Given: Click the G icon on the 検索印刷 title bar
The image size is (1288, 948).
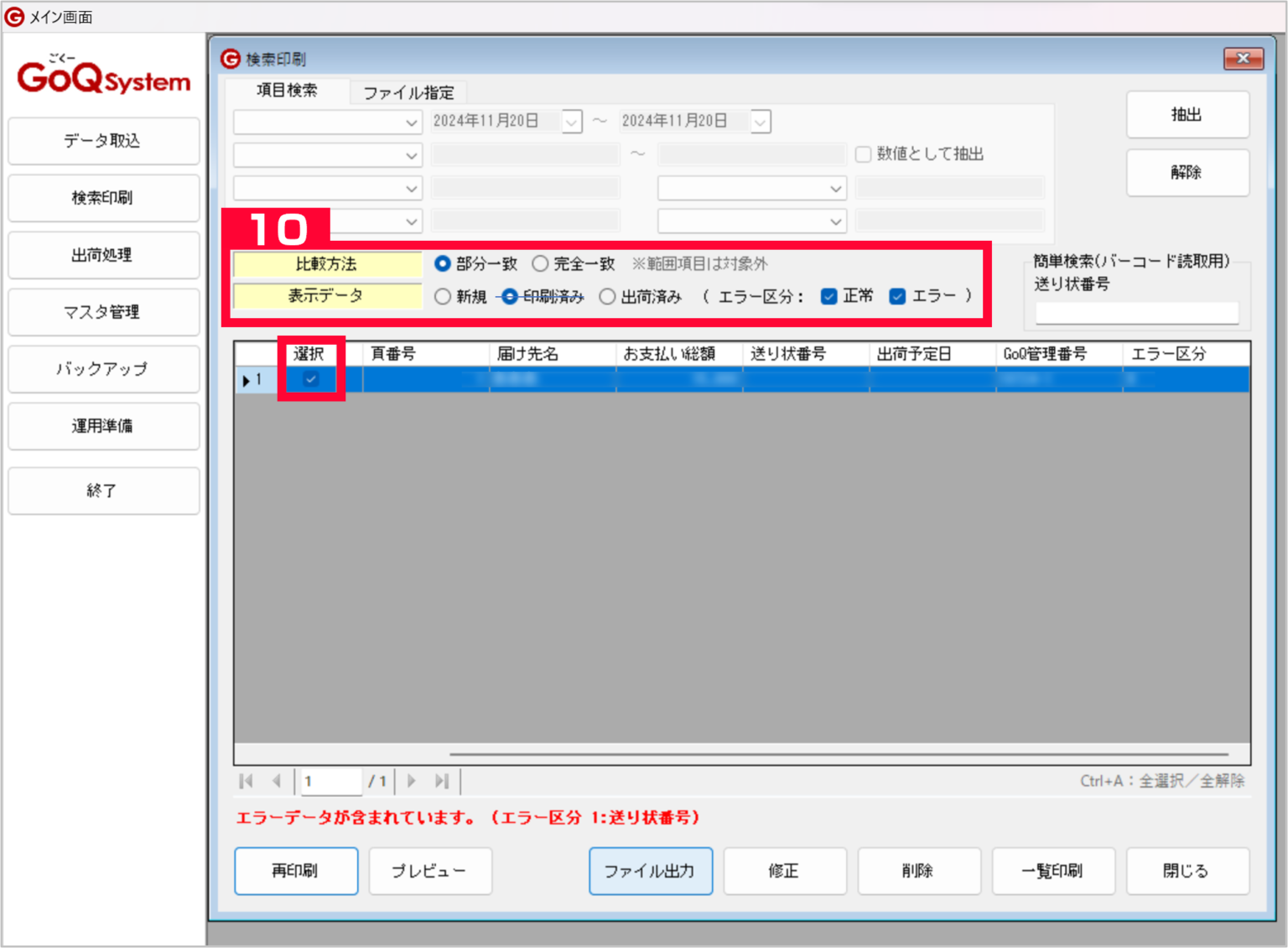Looking at the screenshot, I should (227, 59).
